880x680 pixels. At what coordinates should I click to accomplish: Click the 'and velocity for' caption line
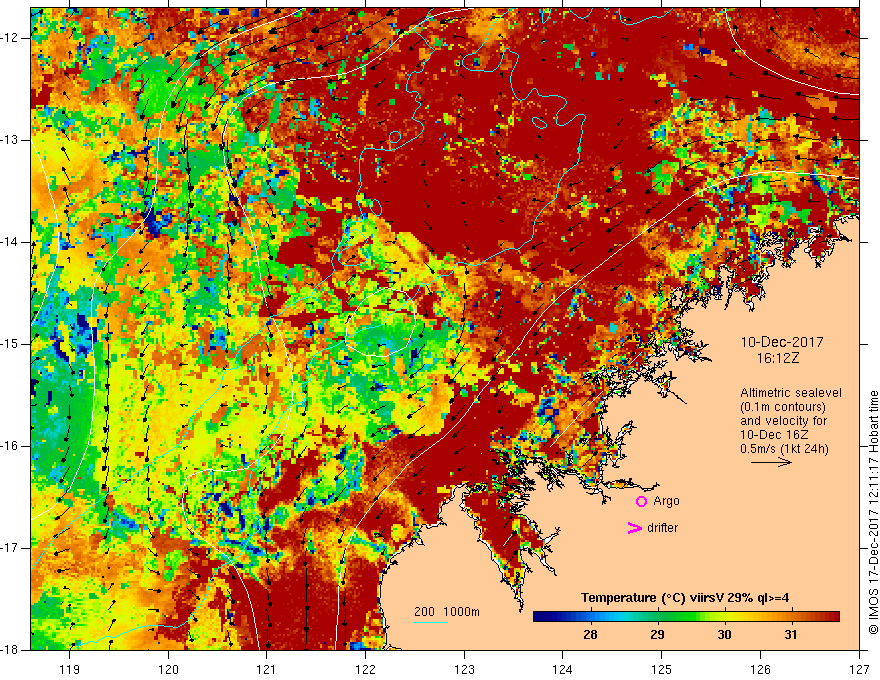click(x=783, y=421)
